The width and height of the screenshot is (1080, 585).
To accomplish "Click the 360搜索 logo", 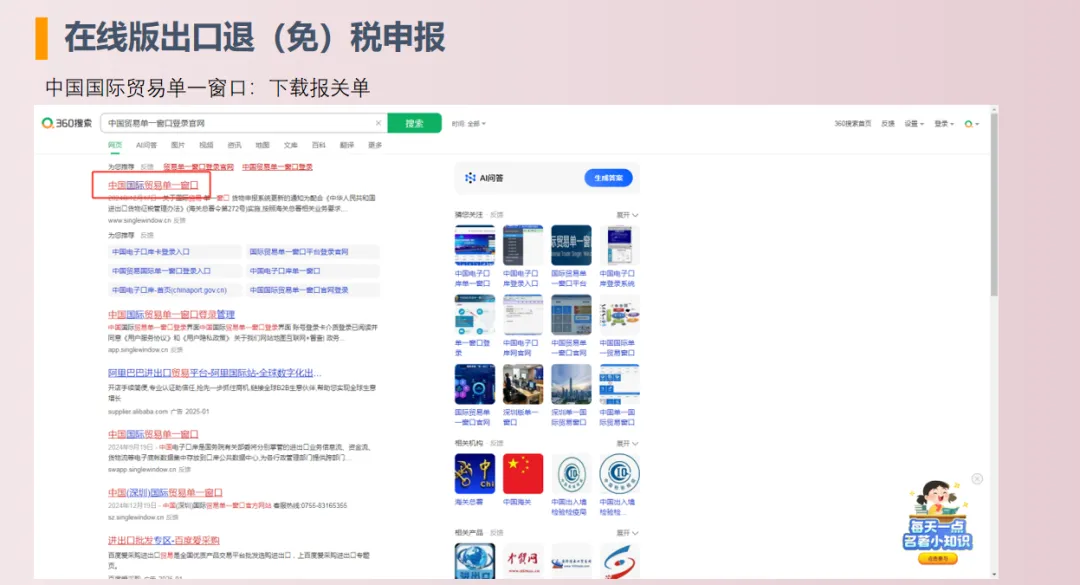I will tap(67, 123).
